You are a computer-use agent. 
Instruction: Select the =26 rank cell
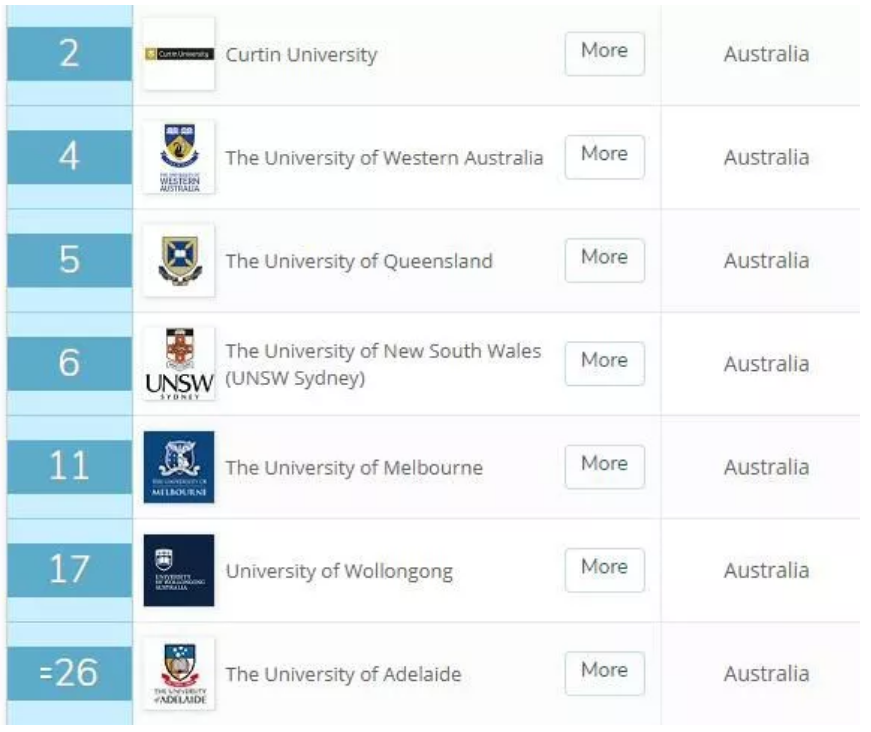(69, 673)
